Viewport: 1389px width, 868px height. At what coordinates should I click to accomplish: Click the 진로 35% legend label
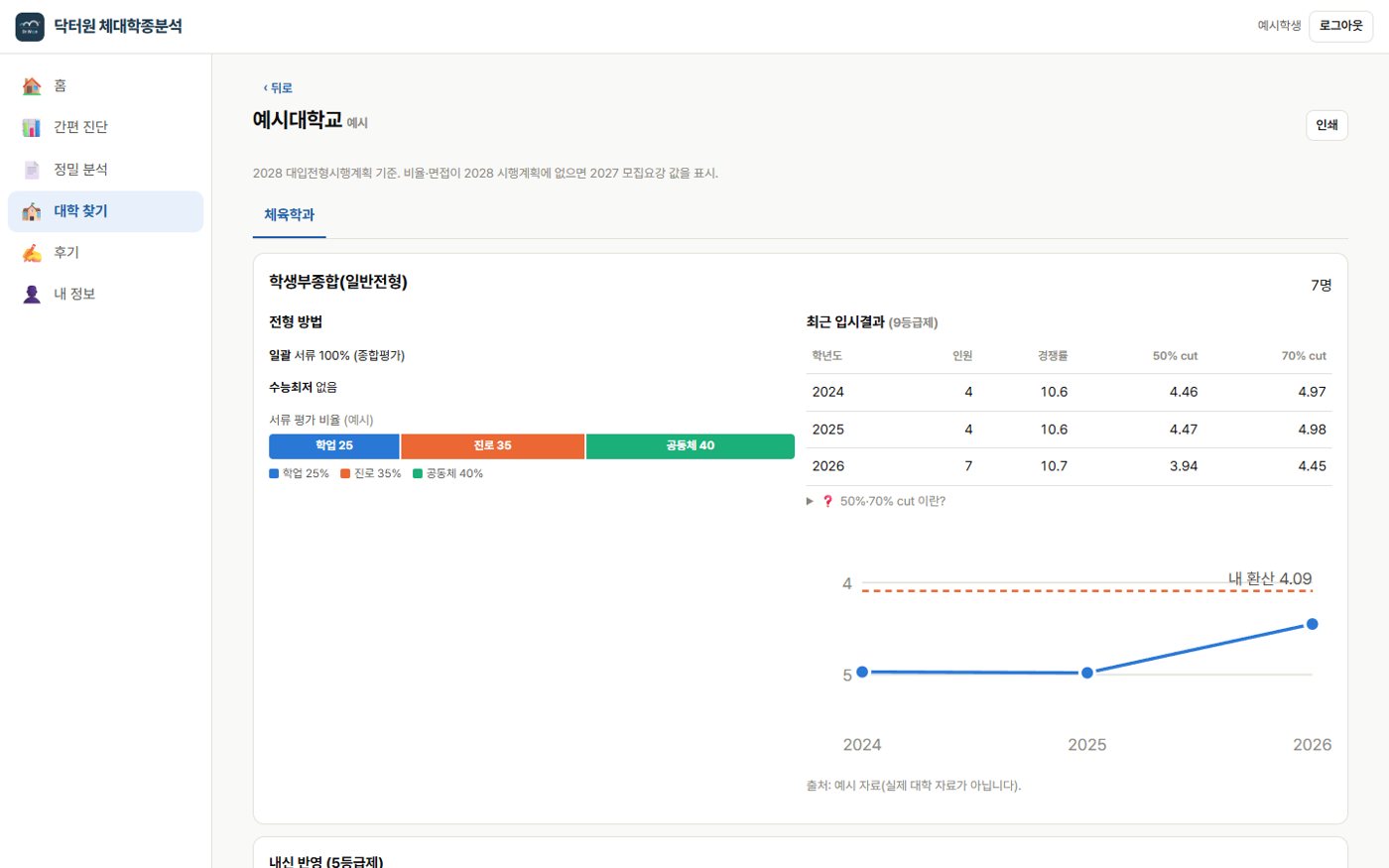pyautogui.click(x=378, y=474)
